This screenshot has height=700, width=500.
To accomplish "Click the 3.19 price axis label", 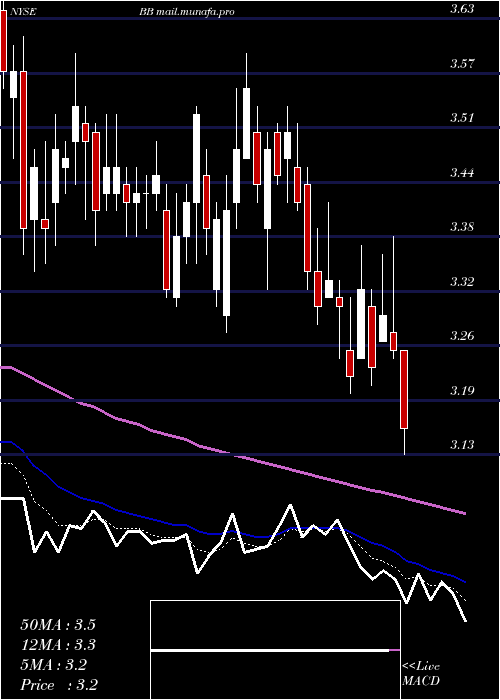I will click(462, 391).
